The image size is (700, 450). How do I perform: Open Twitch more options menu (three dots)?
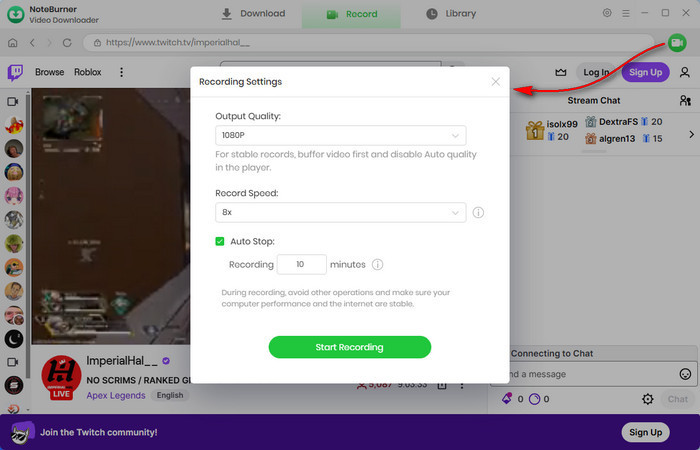(121, 72)
